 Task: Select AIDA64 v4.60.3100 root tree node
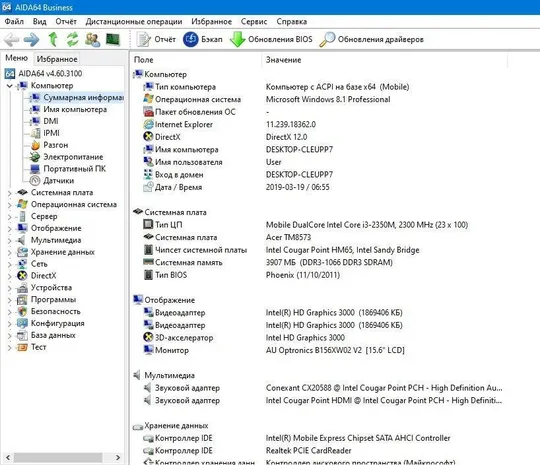43,73
